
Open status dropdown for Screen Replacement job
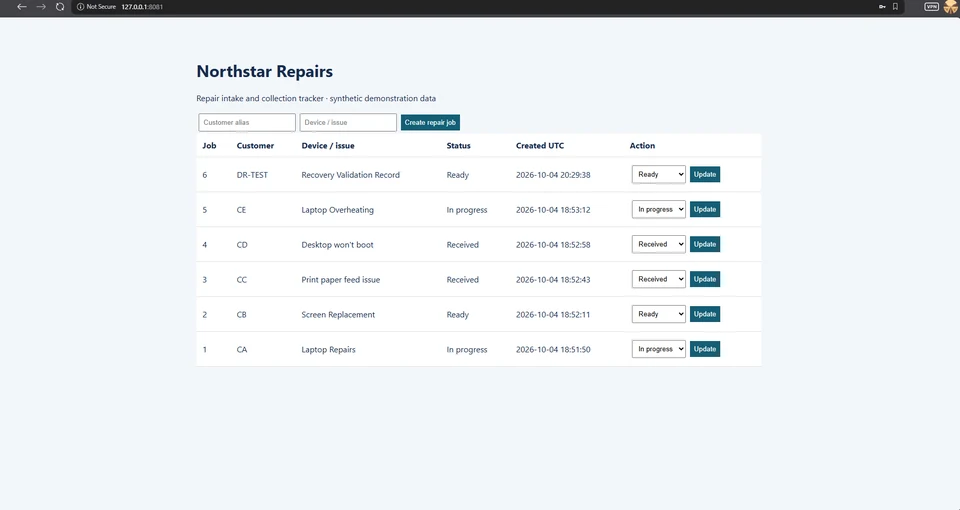tap(659, 314)
